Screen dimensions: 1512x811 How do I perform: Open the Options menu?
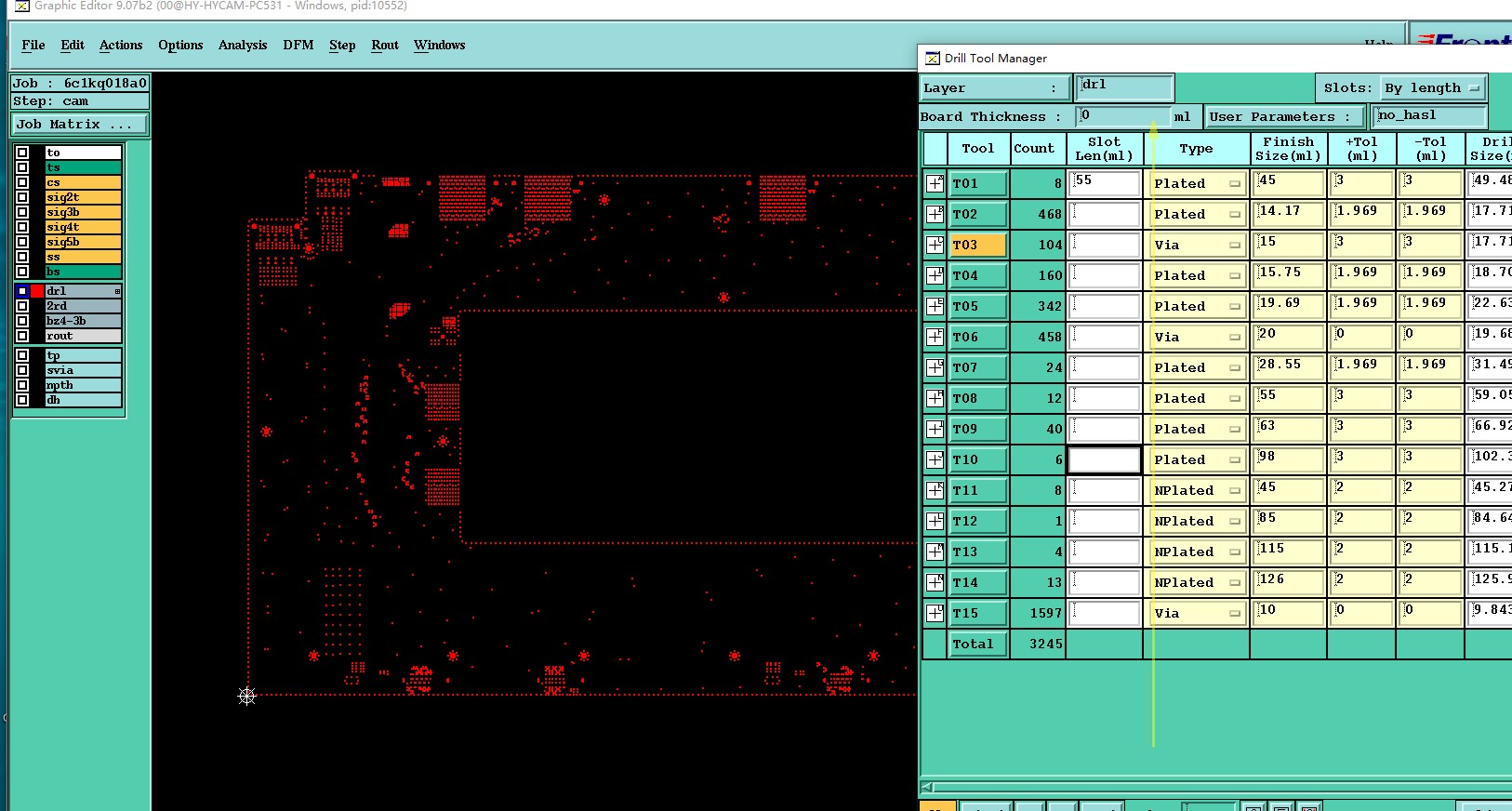180,45
